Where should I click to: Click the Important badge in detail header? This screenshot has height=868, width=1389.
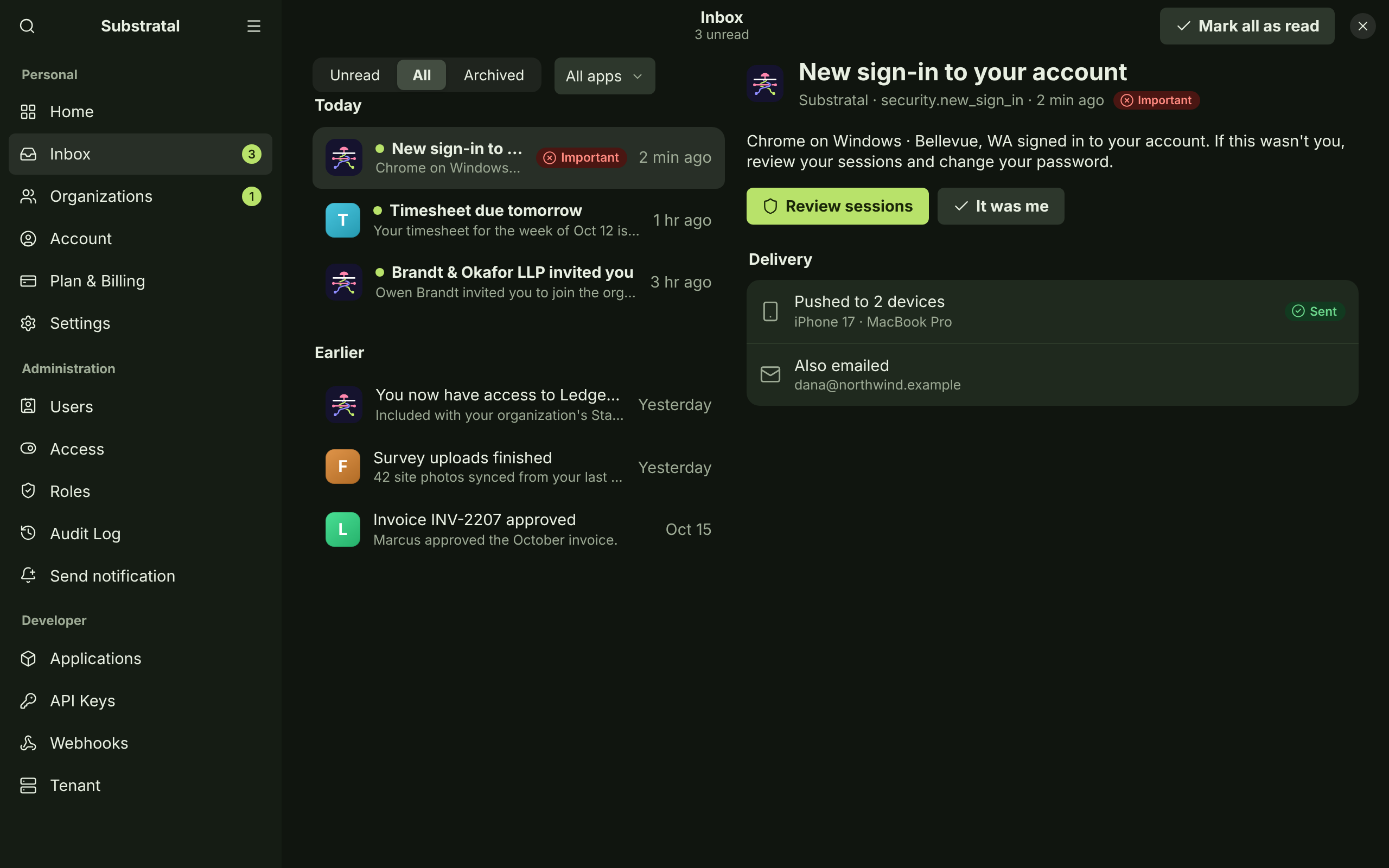point(1156,100)
